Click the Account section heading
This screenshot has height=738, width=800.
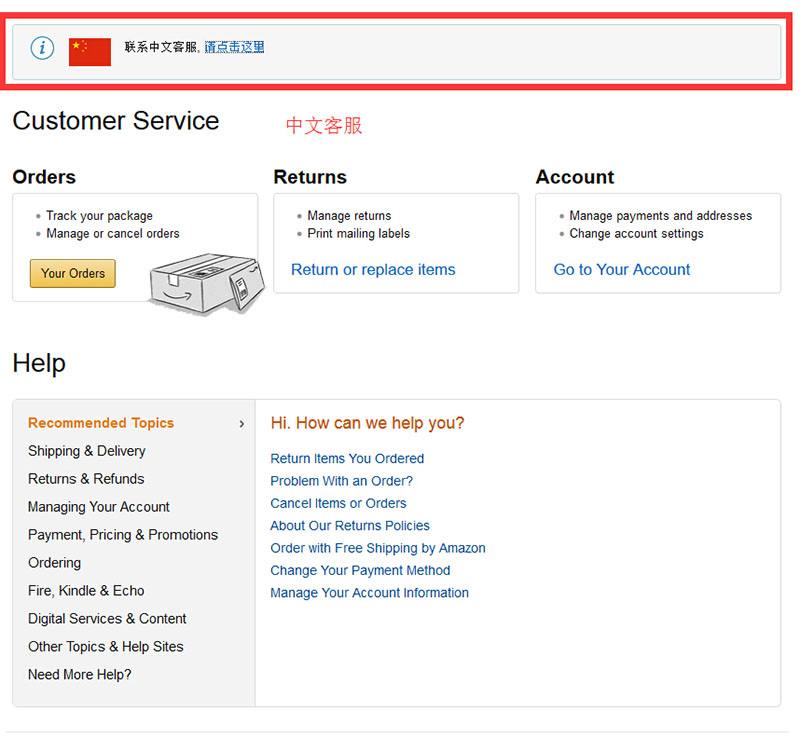(x=575, y=177)
